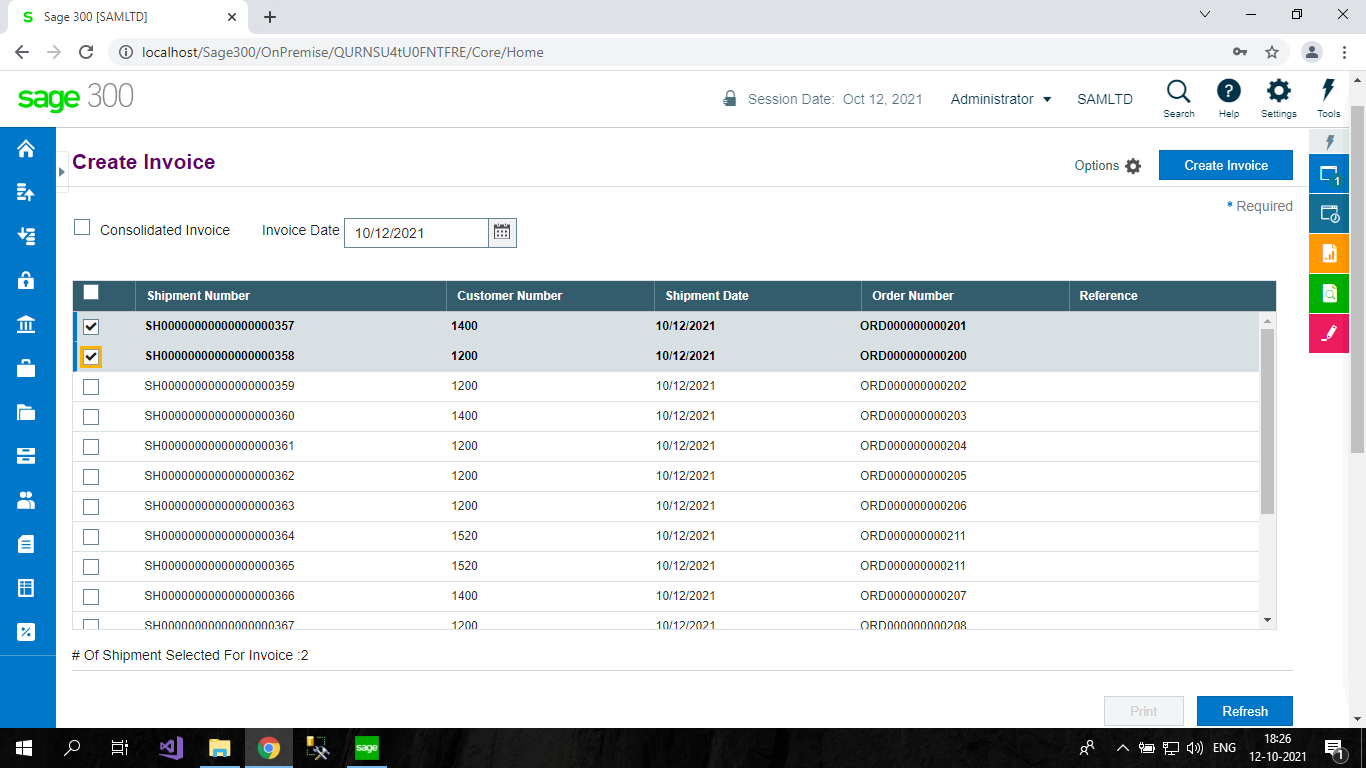Open the Administrator dropdown menu

click(x=1000, y=99)
